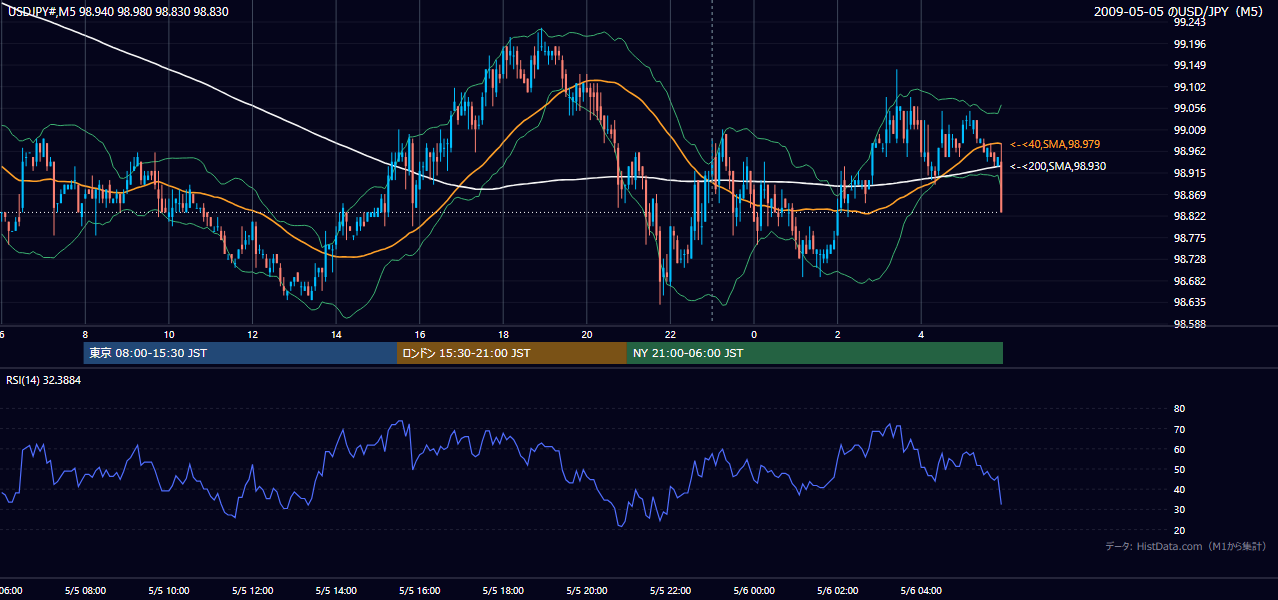The width and height of the screenshot is (1278, 600).
Task: Click hour label 8 under price chart
Action: [x=85, y=334]
